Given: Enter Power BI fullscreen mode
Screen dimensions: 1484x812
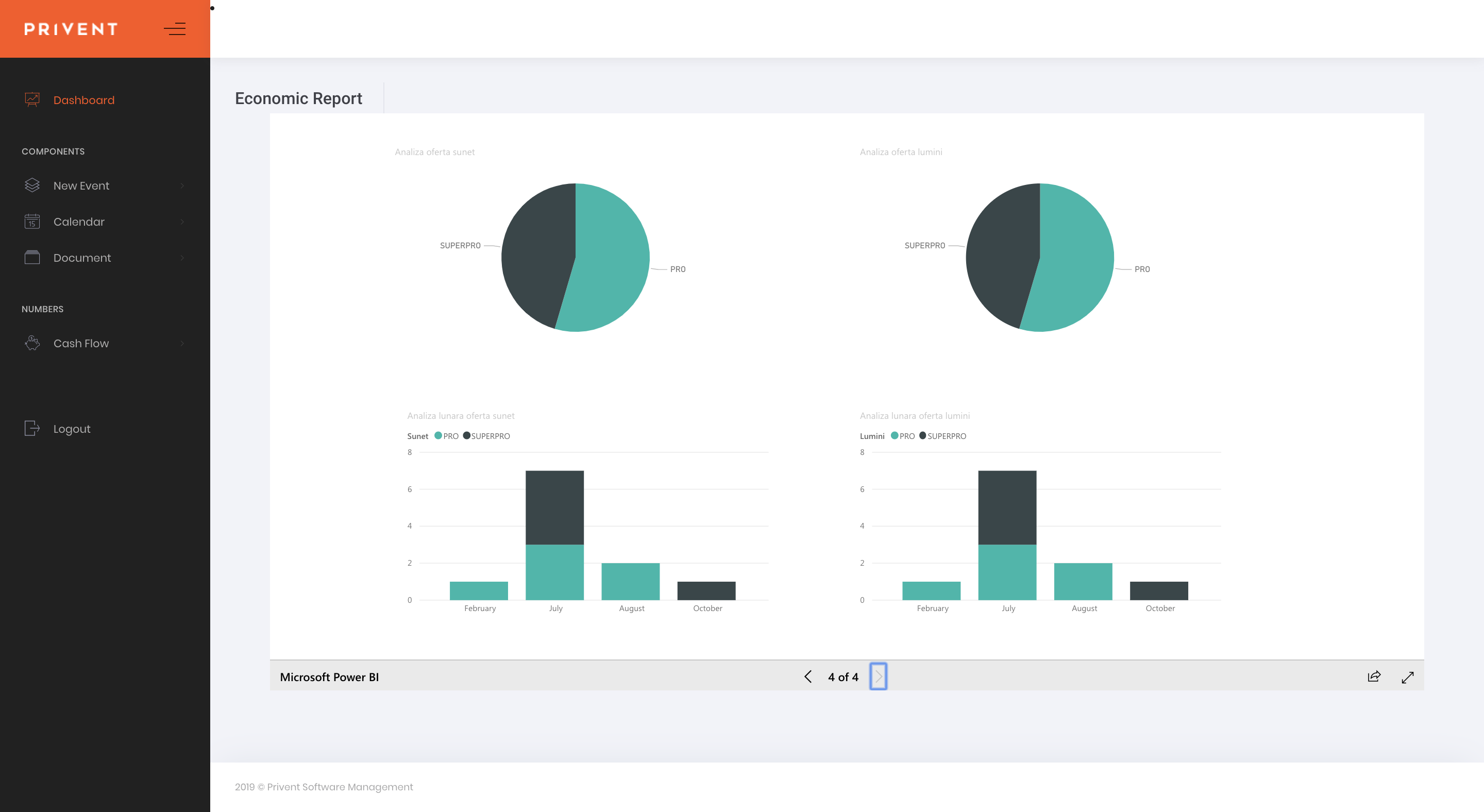Looking at the screenshot, I should pyautogui.click(x=1407, y=677).
